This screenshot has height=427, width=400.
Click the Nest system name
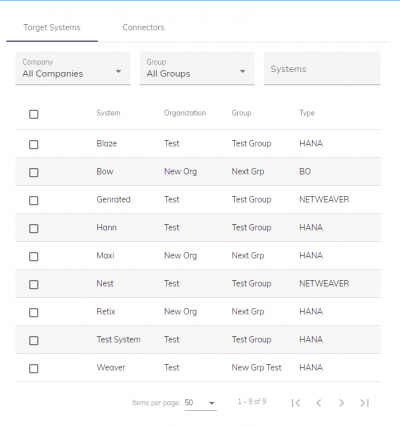105,283
